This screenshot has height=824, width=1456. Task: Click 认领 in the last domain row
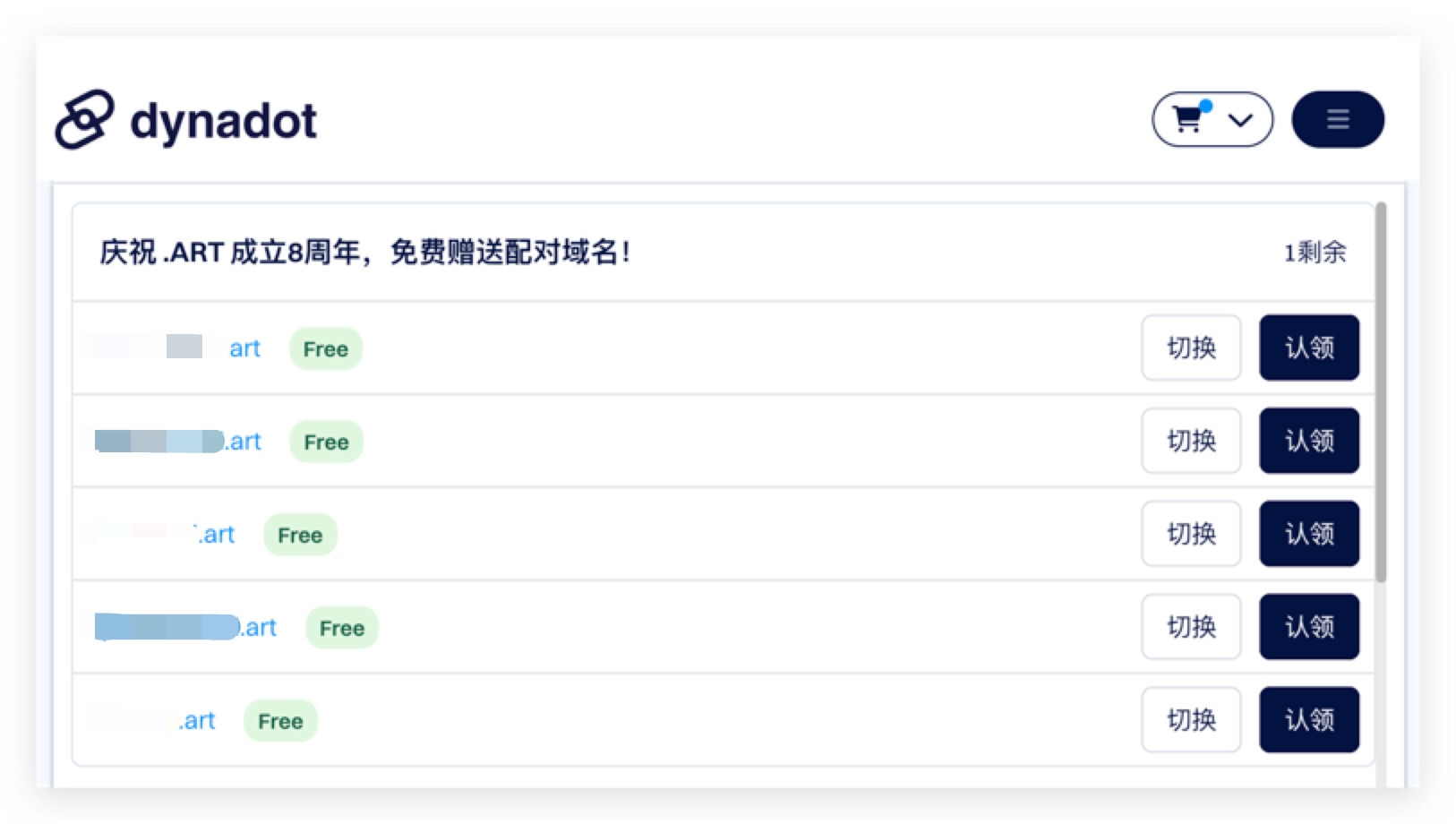[x=1308, y=720]
